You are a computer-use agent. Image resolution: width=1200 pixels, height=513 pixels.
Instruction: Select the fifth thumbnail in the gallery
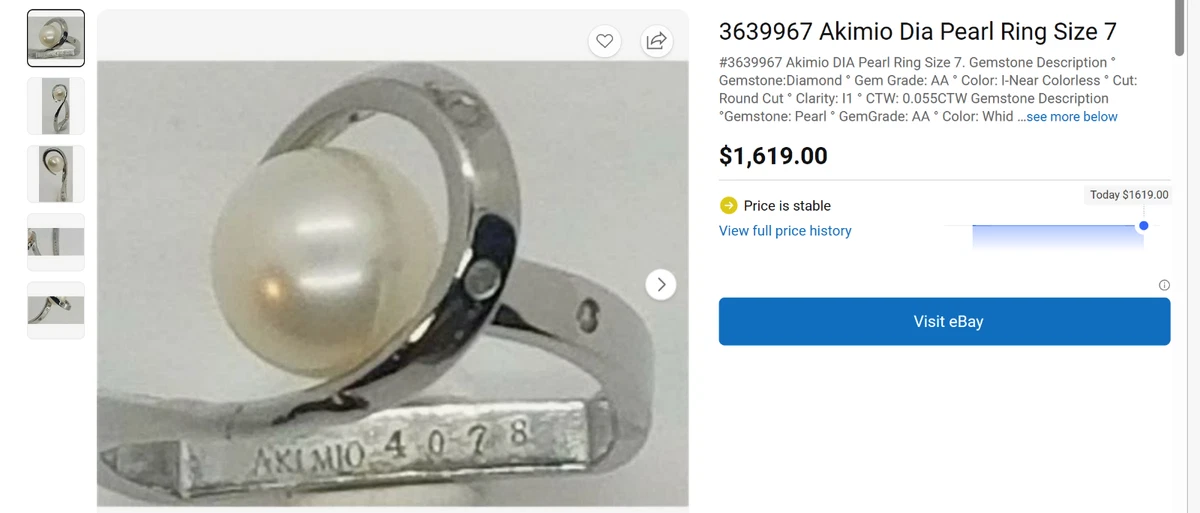coord(56,310)
